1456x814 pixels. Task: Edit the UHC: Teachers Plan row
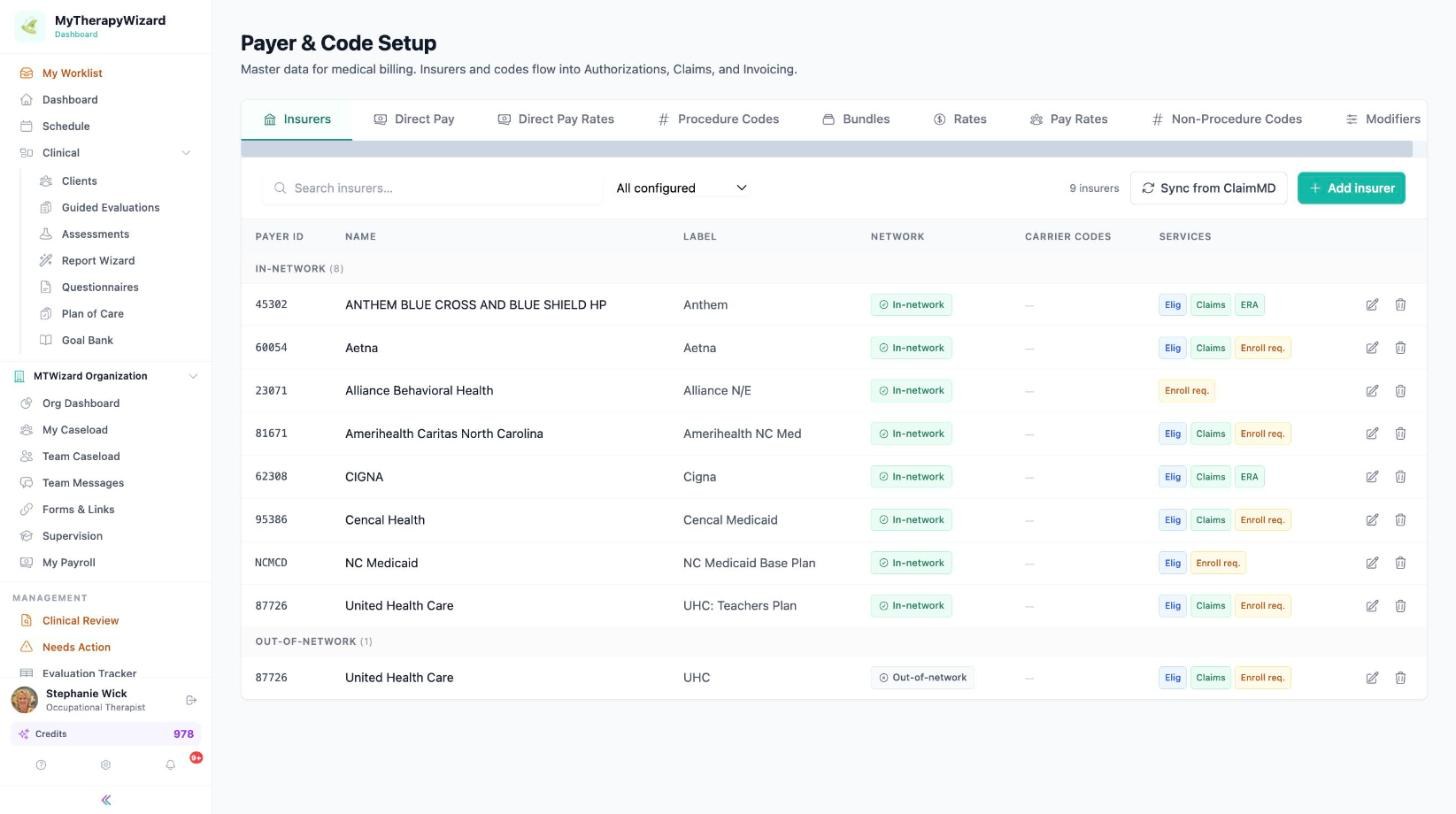[x=1372, y=606]
